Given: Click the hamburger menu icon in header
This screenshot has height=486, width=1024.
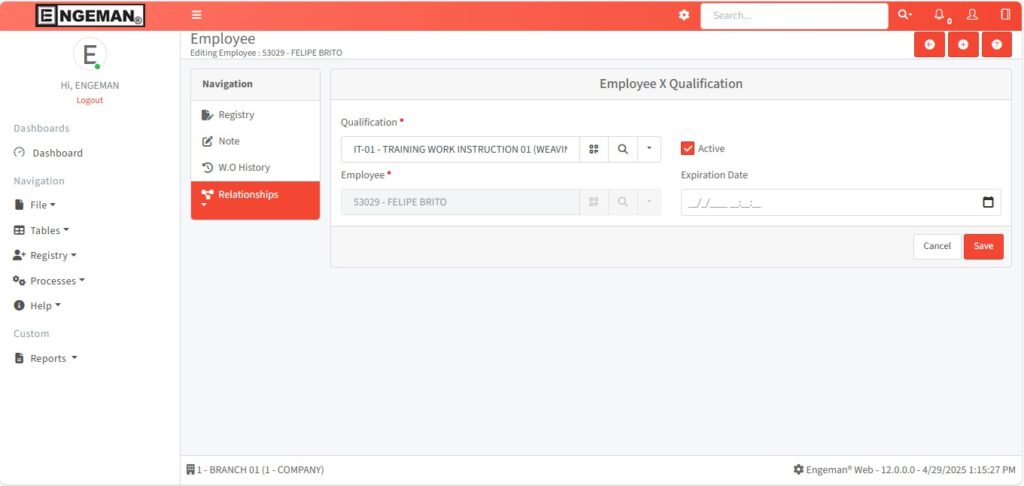Looking at the screenshot, I should click(197, 15).
